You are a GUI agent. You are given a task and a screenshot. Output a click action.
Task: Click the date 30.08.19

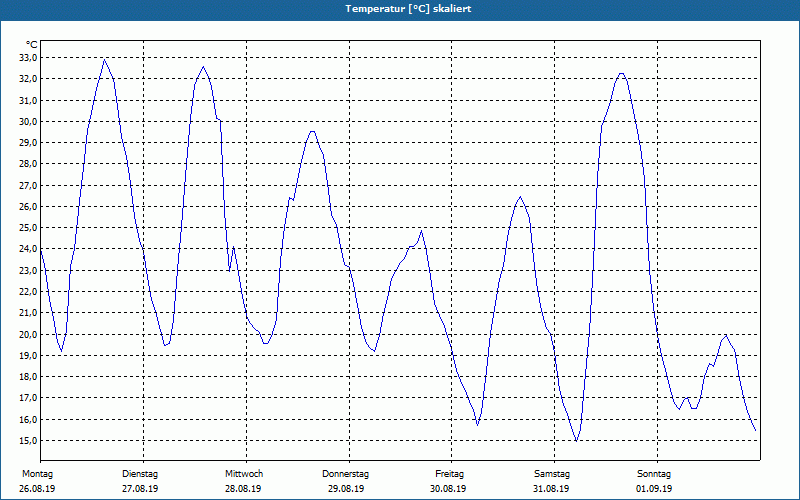coord(448,489)
